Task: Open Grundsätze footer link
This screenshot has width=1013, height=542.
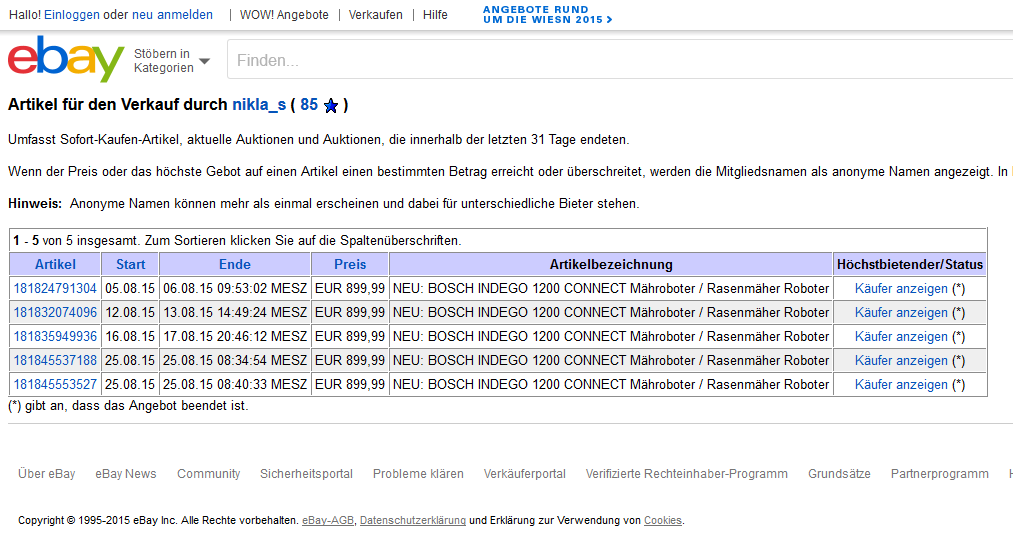Action: (x=839, y=474)
